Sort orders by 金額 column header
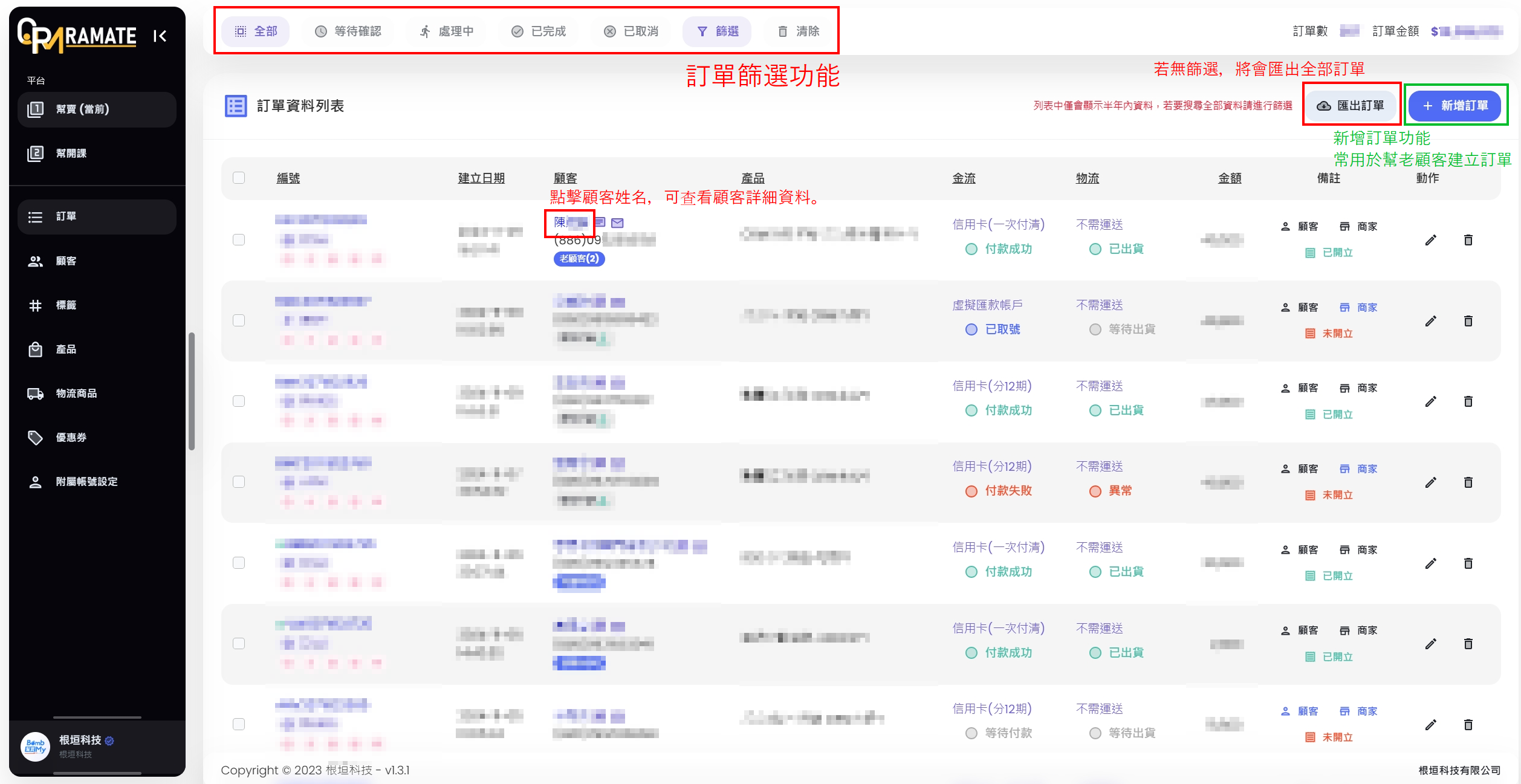This screenshot has width=1521, height=784. 1230,178
